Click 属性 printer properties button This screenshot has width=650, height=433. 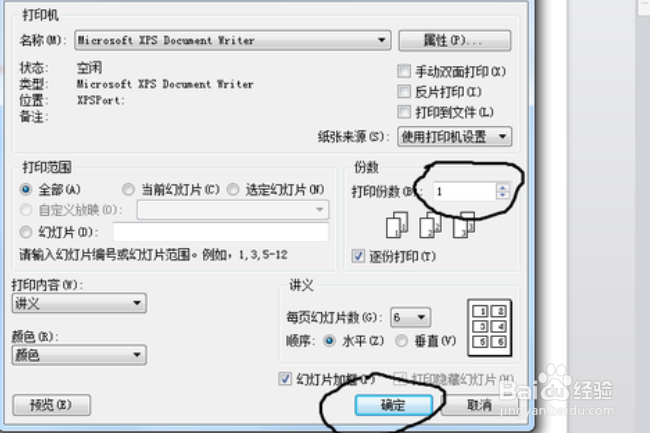(x=454, y=40)
